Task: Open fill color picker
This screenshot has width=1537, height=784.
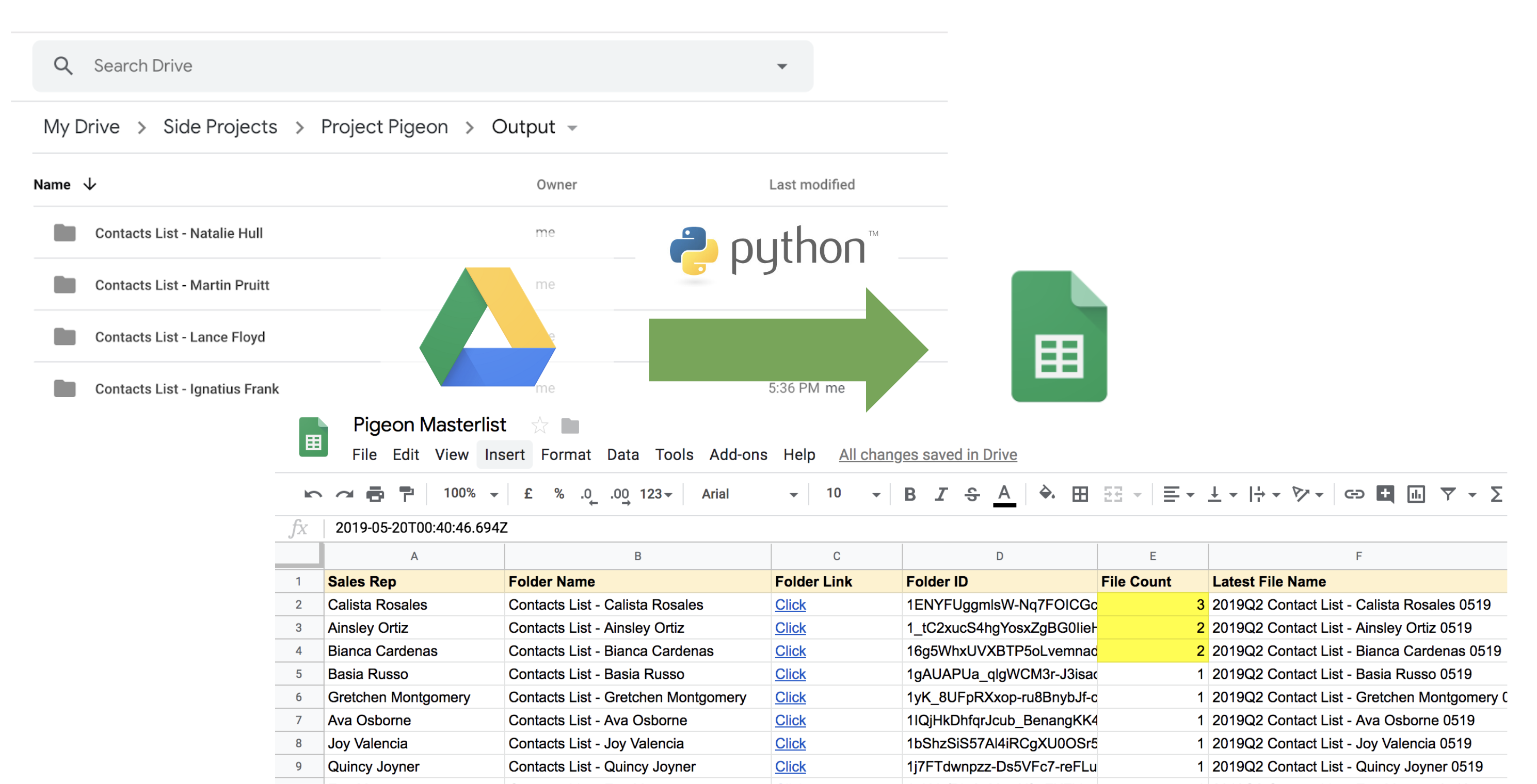Action: tap(1047, 493)
